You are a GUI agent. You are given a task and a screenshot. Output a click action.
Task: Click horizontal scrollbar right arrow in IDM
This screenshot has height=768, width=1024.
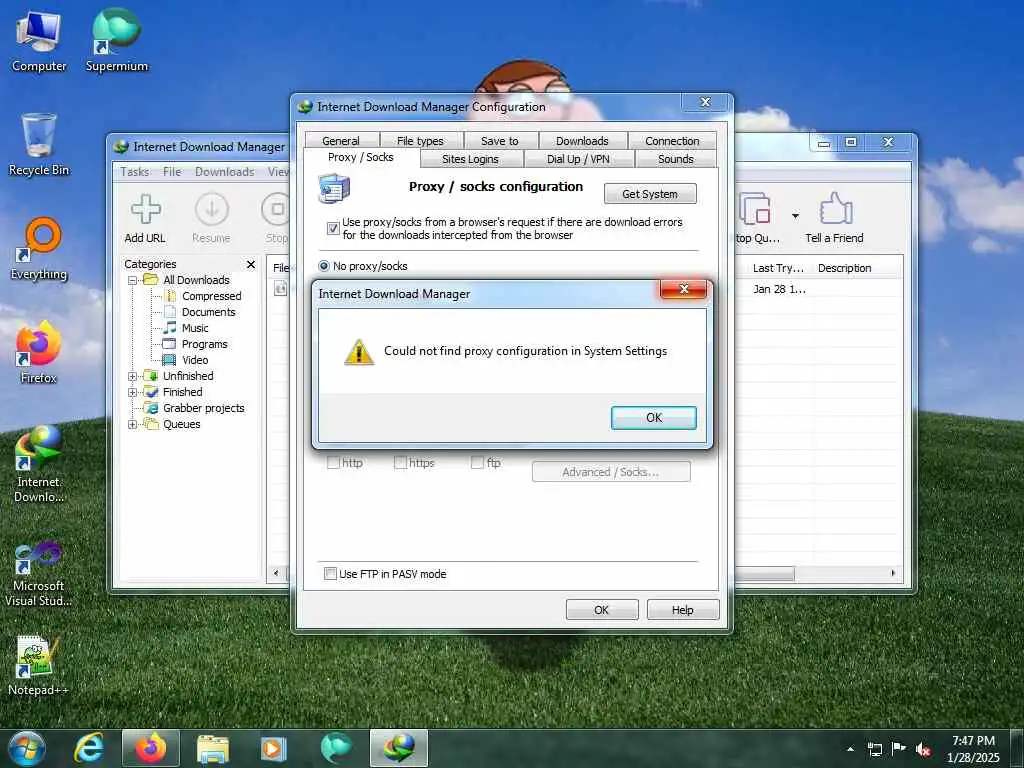click(x=893, y=573)
